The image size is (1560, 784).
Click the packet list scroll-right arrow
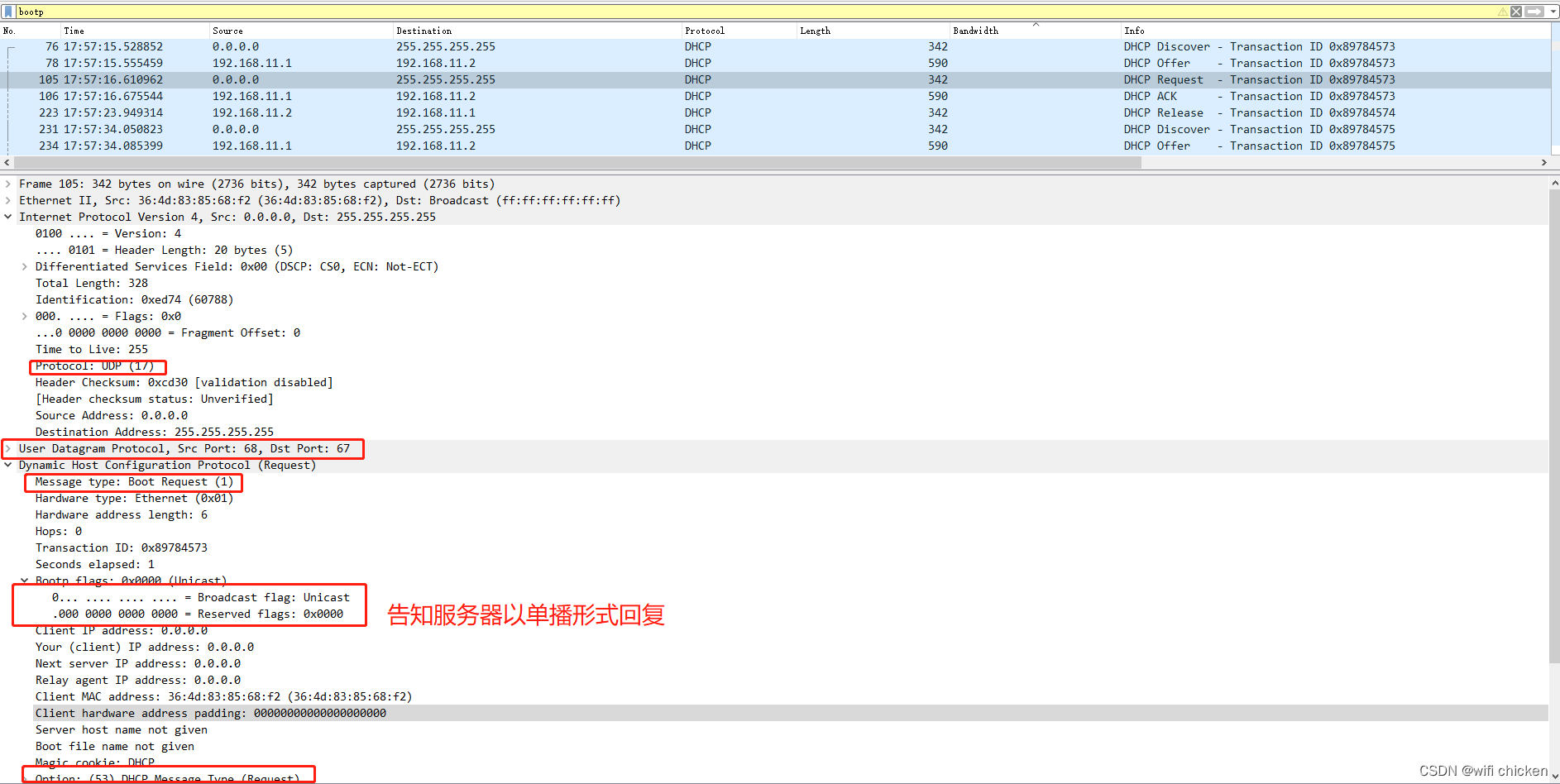(x=1544, y=163)
